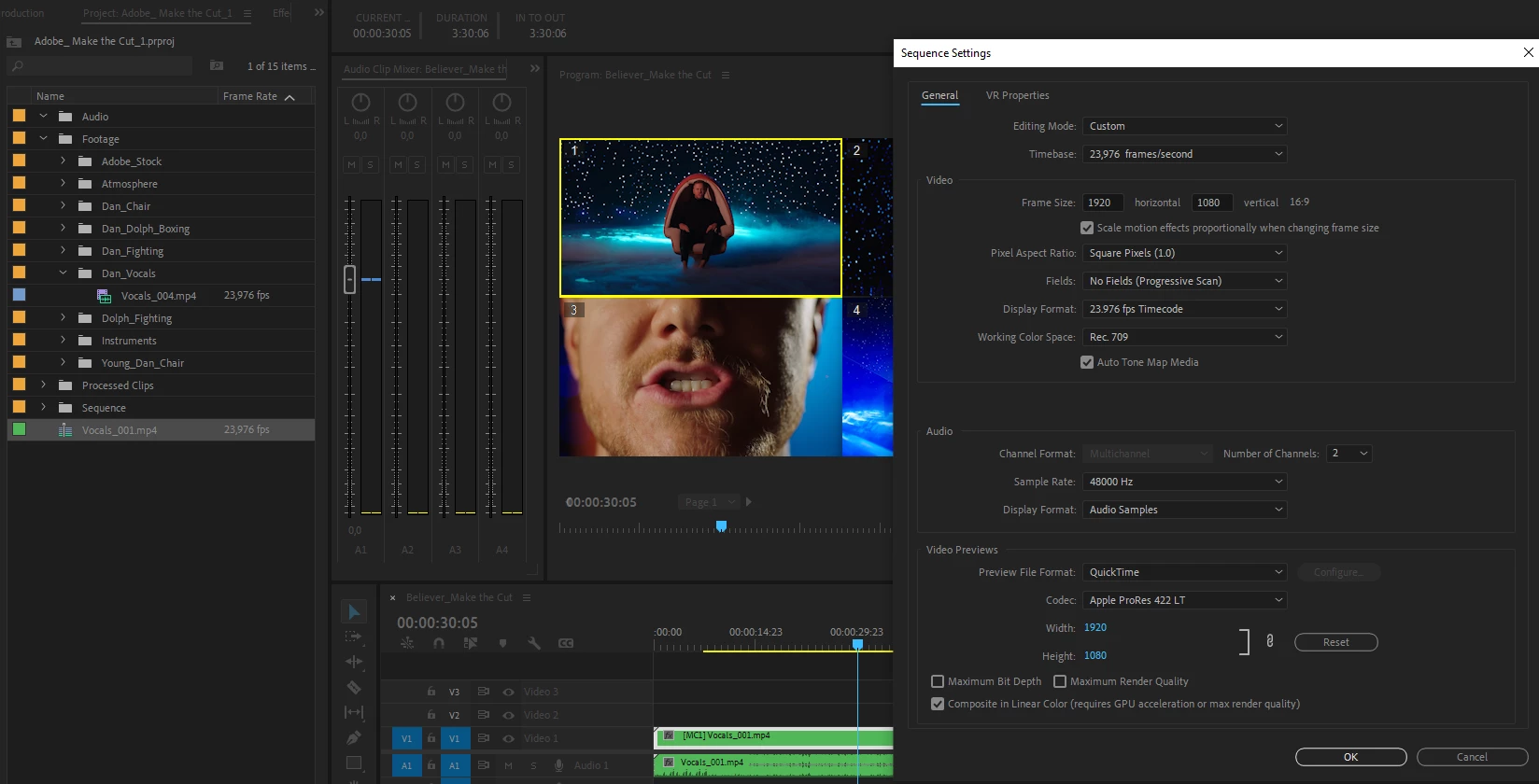The width and height of the screenshot is (1539, 784).
Task: Add Marker in timeline header
Action: pos(502,643)
